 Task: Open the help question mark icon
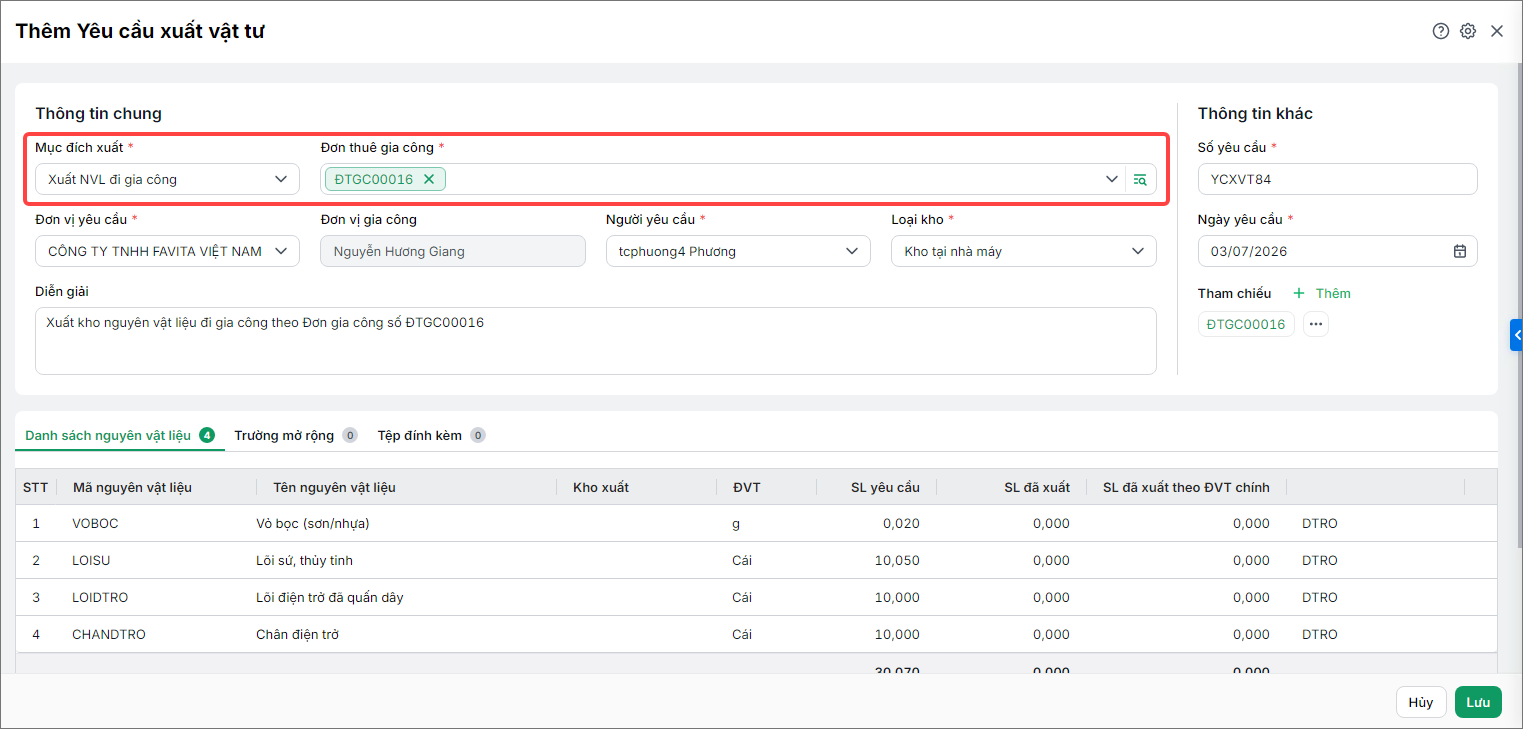pos(1440,31)
